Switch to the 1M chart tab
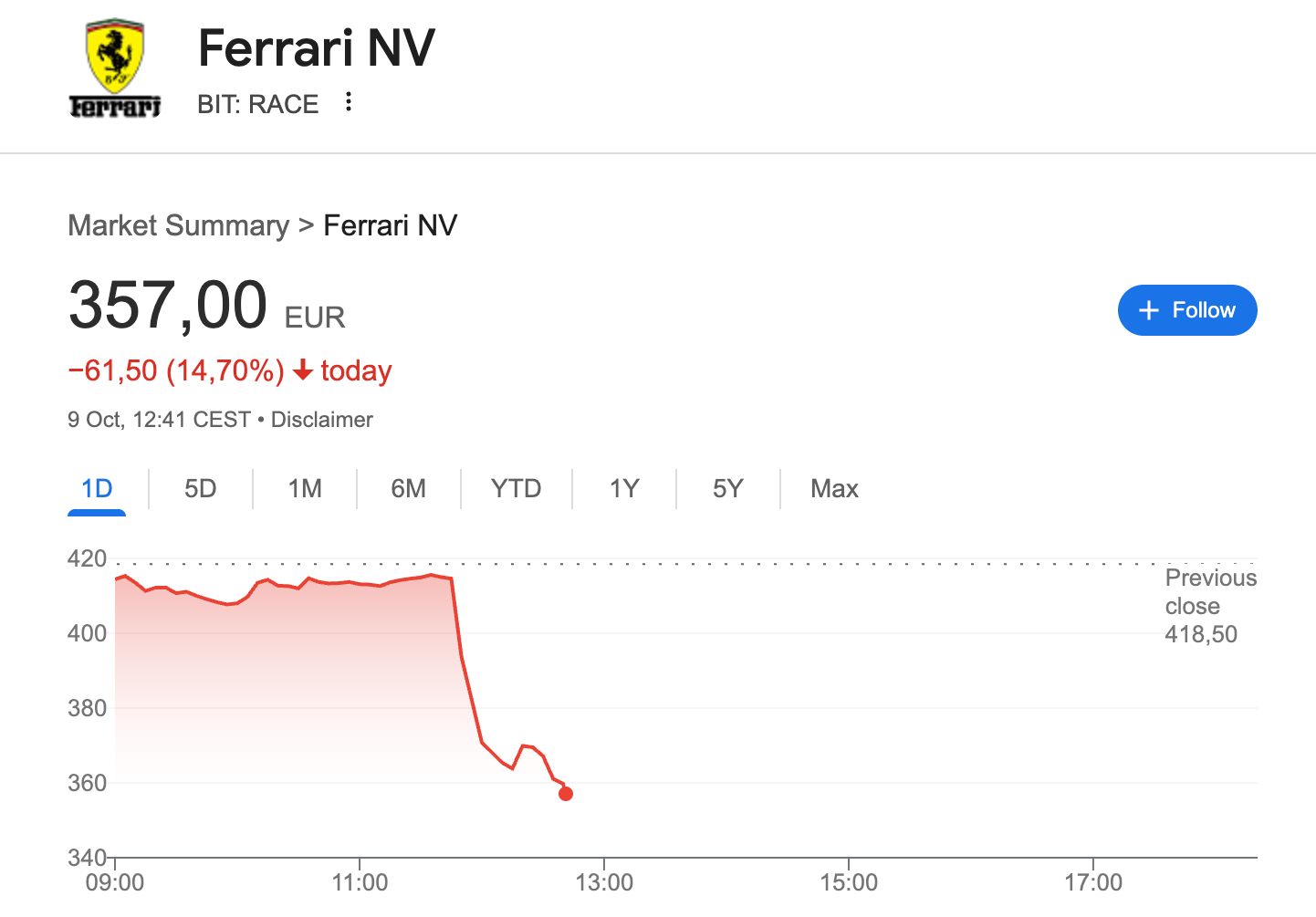The image size is (1316, 917). (x=305, y=489)
